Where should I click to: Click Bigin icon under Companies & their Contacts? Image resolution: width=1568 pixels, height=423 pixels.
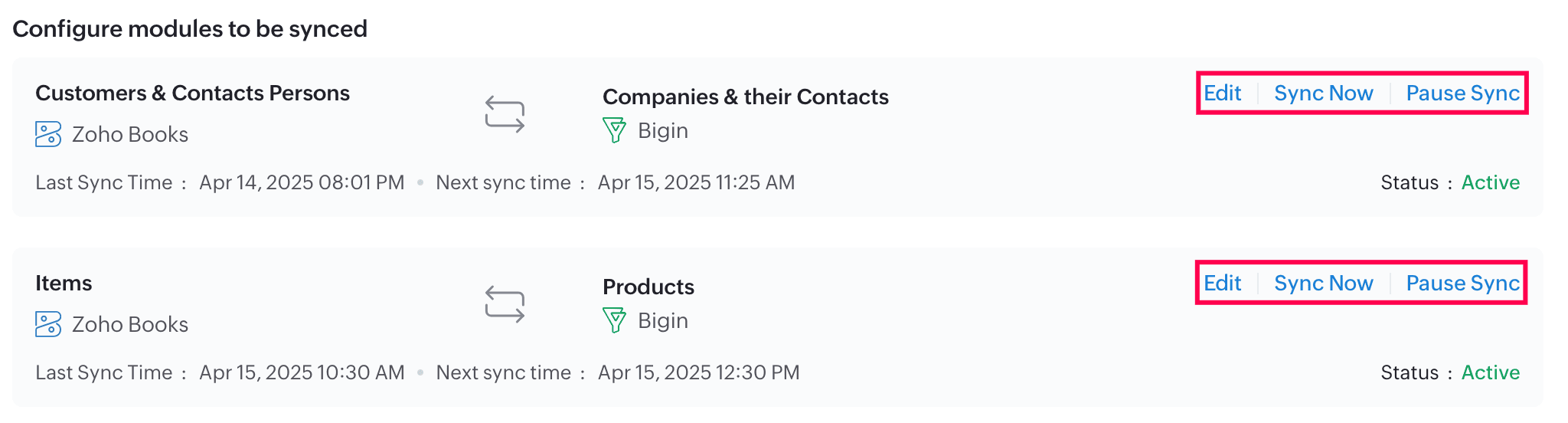tap(614, 130)
